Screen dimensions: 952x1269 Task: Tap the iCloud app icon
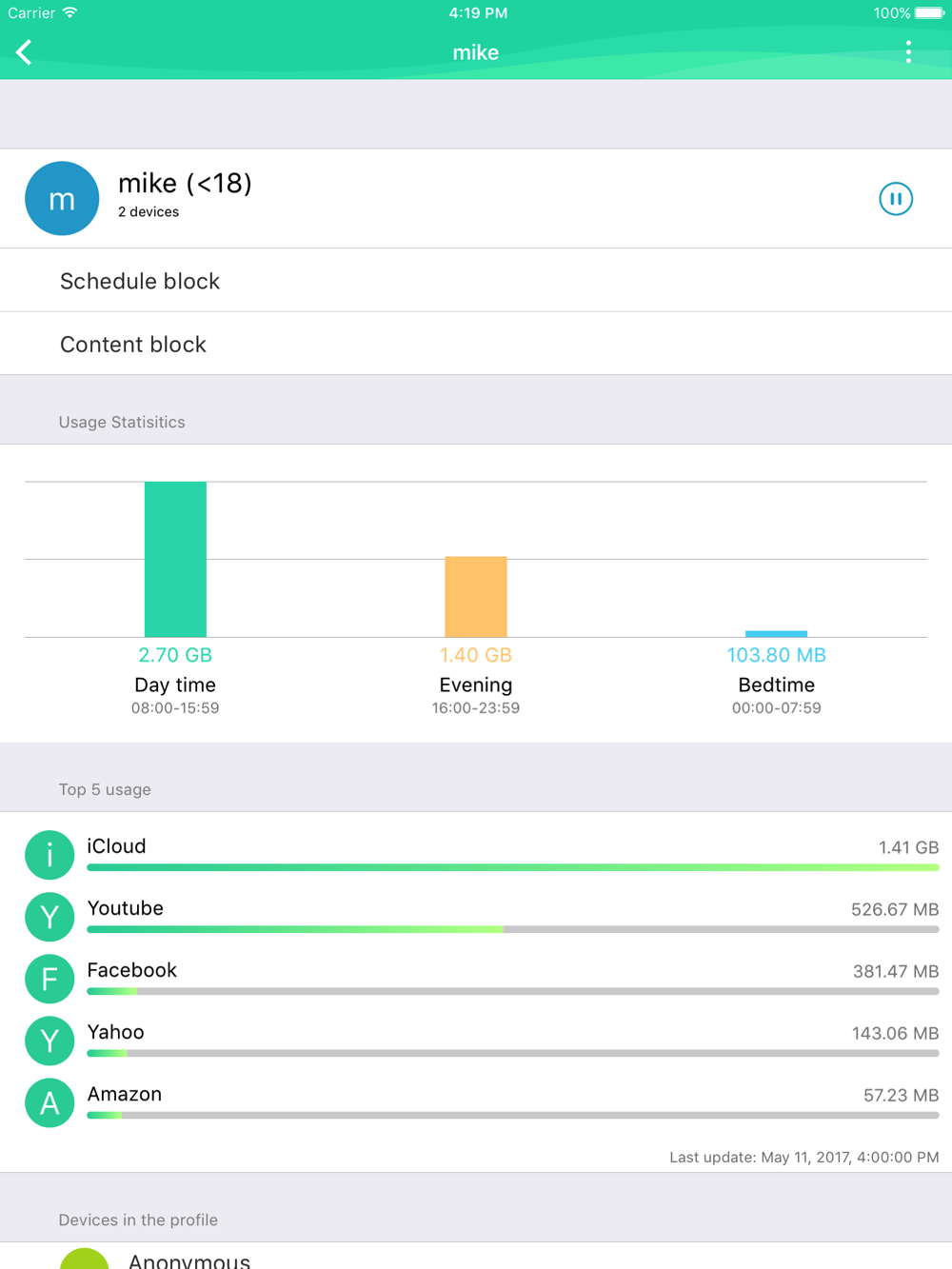[x=50, y=855]
